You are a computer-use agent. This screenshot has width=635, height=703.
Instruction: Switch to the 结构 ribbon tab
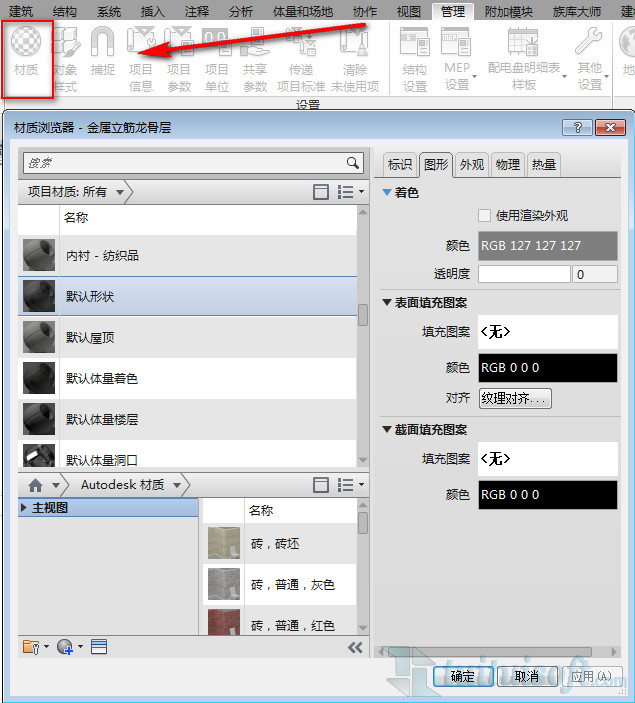click(65, 11)
